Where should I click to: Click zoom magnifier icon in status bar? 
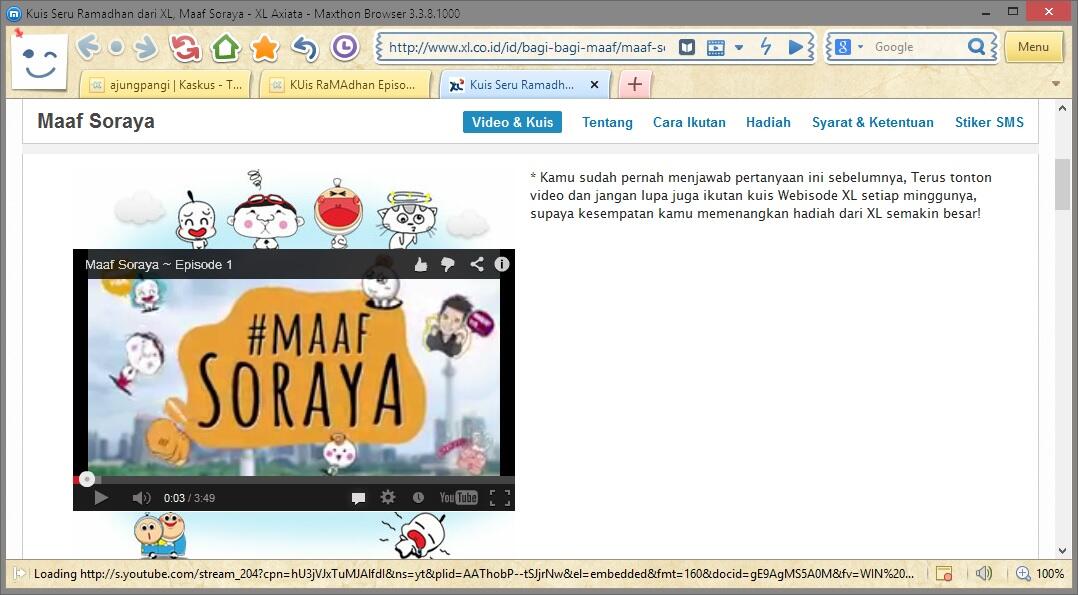[x=1023, y=573]
